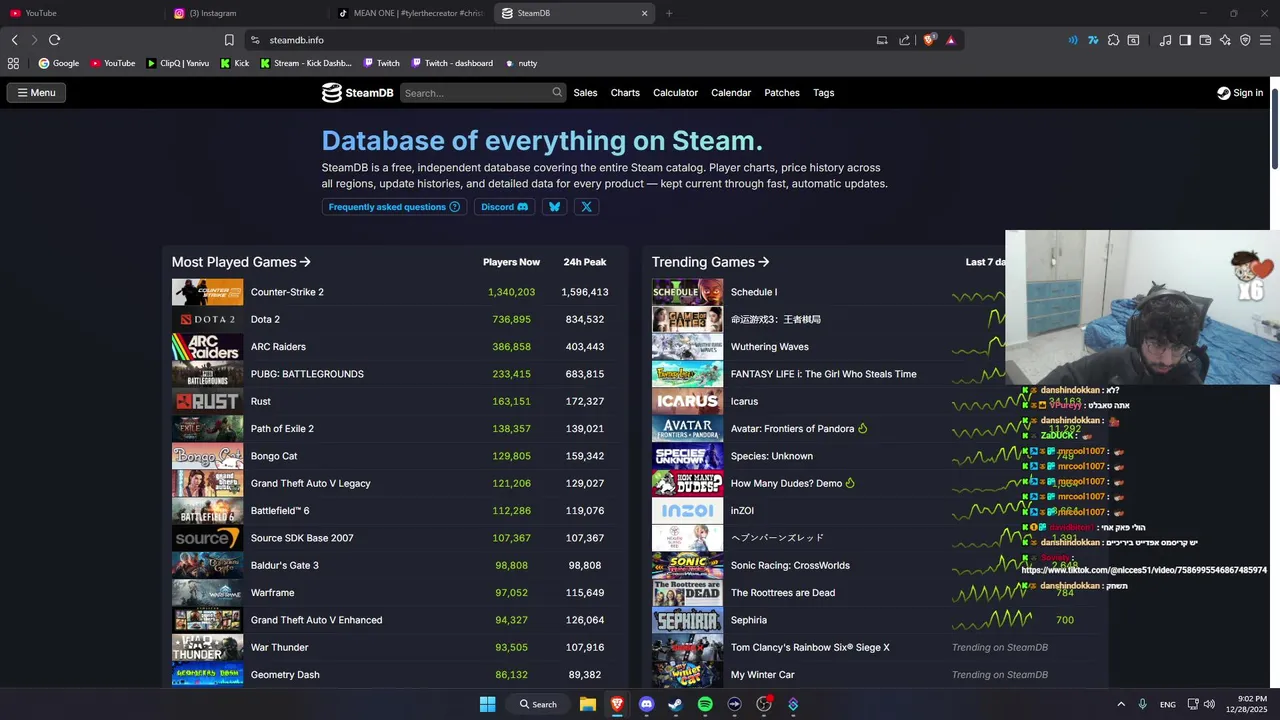Open the Patches menu item
This screenshot has width=1280, height=720.
tap(782, 93)
